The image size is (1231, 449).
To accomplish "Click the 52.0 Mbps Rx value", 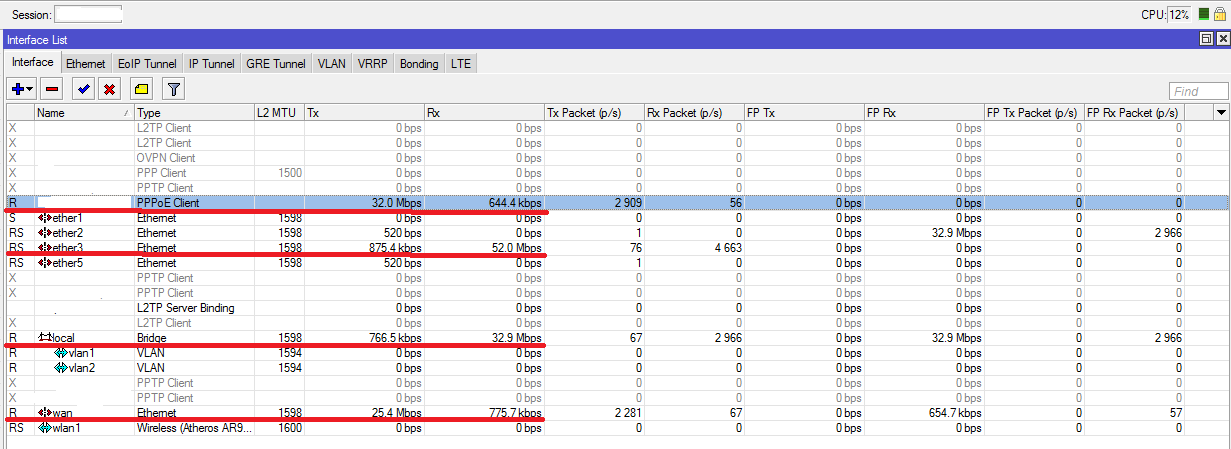I will [x=516, y=248].
